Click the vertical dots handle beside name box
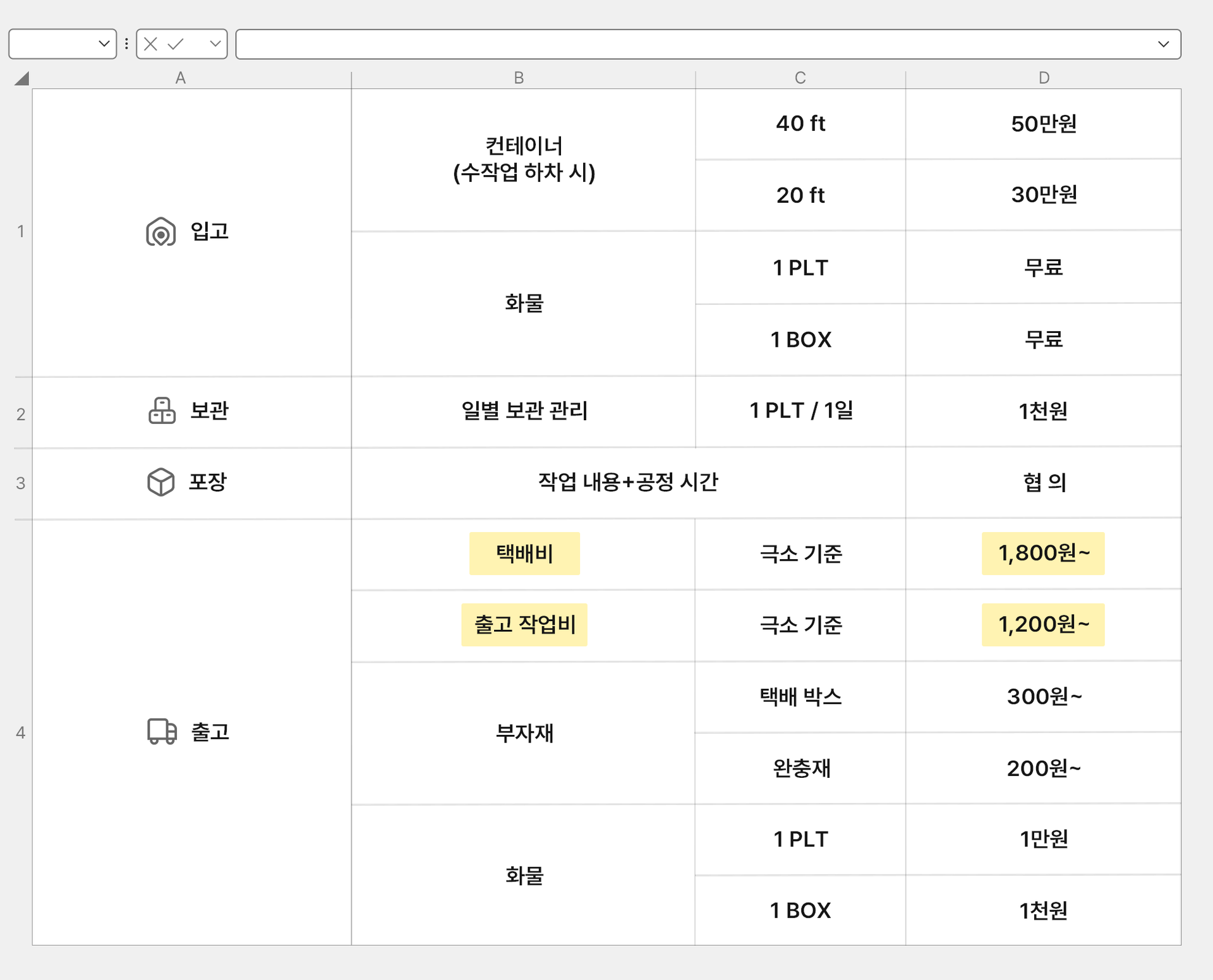Image resolution: width=1213 pixels, height=980 pixels. pos(126,44)
